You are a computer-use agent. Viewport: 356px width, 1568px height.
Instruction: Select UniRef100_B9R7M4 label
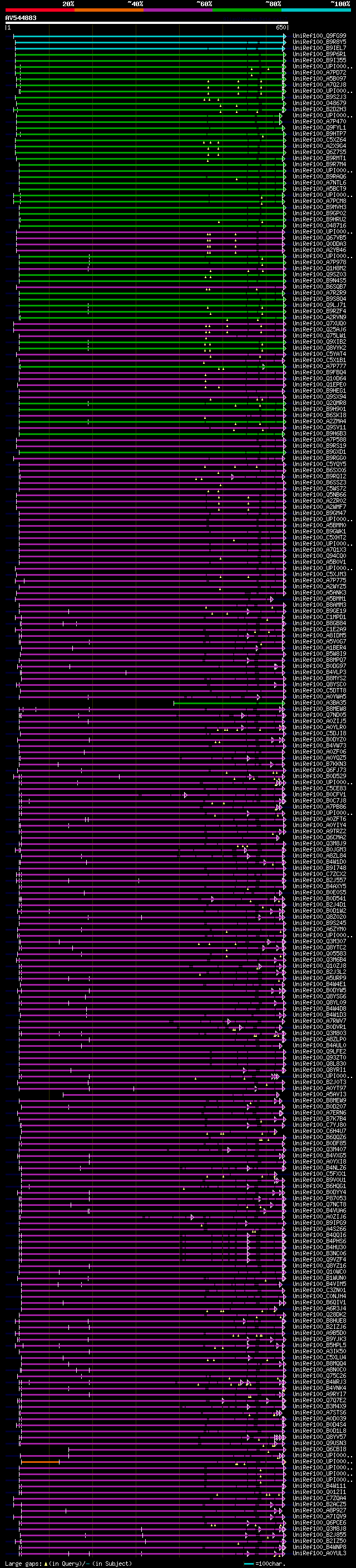(319, 164)
